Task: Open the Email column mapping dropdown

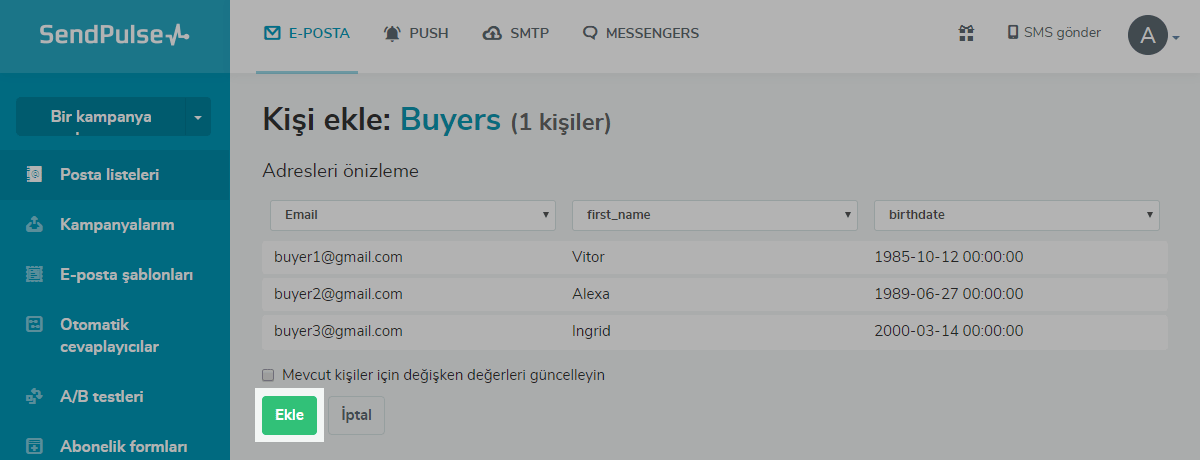Action: coord(412,214)
